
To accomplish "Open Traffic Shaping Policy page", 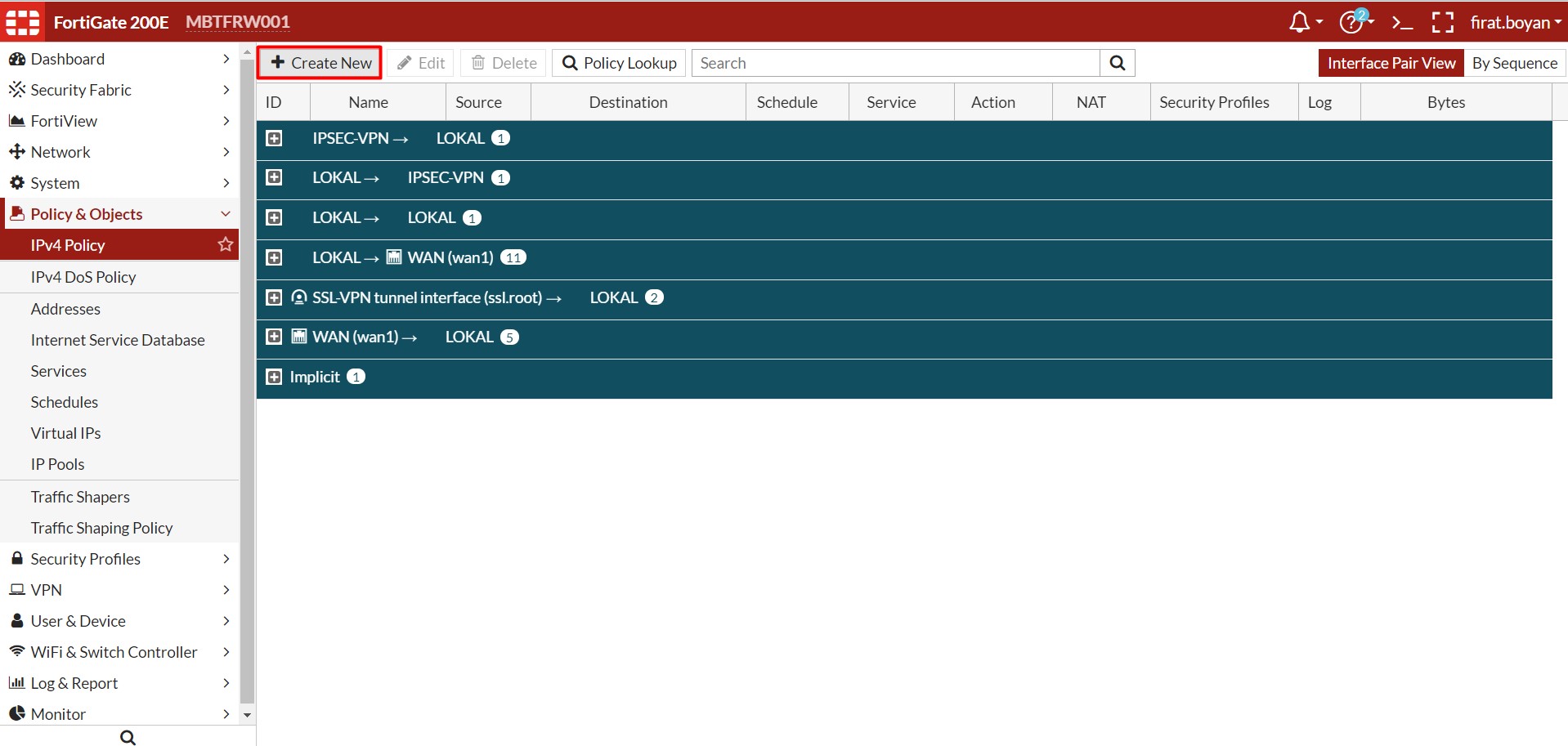I will point(119,528).
